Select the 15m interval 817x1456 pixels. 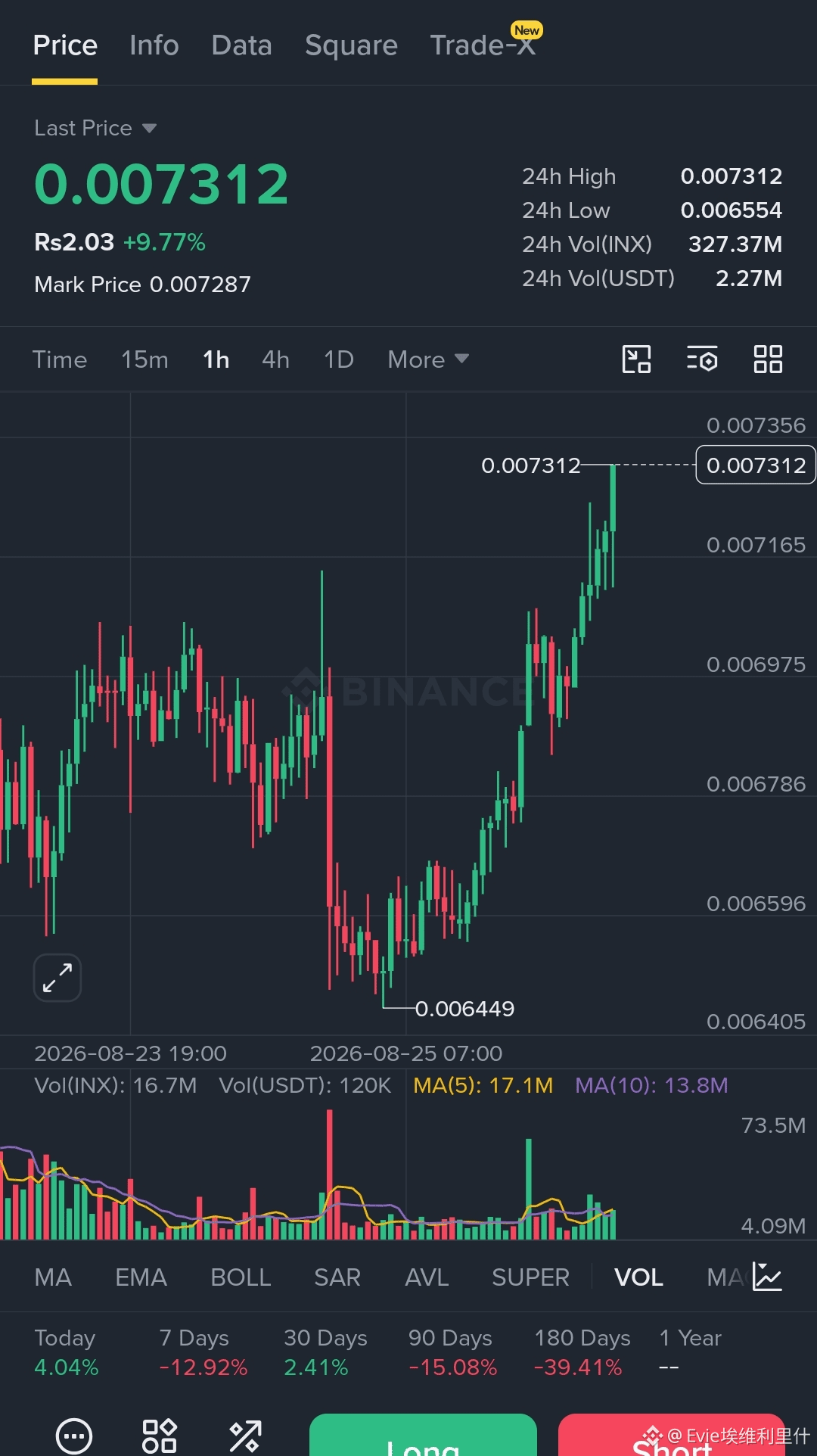click(144, 359)
